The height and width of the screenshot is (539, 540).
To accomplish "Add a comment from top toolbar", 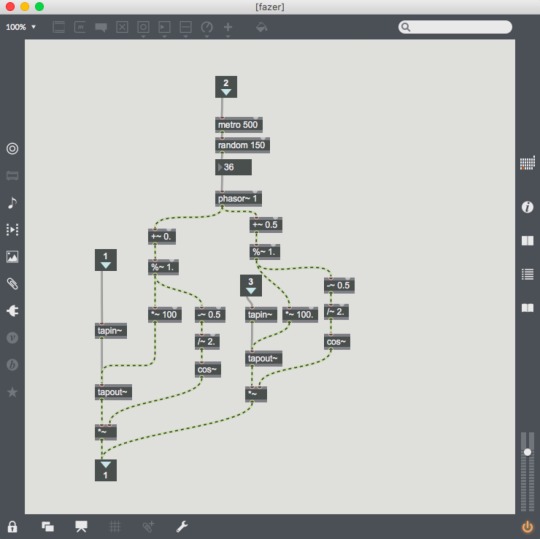I will [x=101, y=27].
